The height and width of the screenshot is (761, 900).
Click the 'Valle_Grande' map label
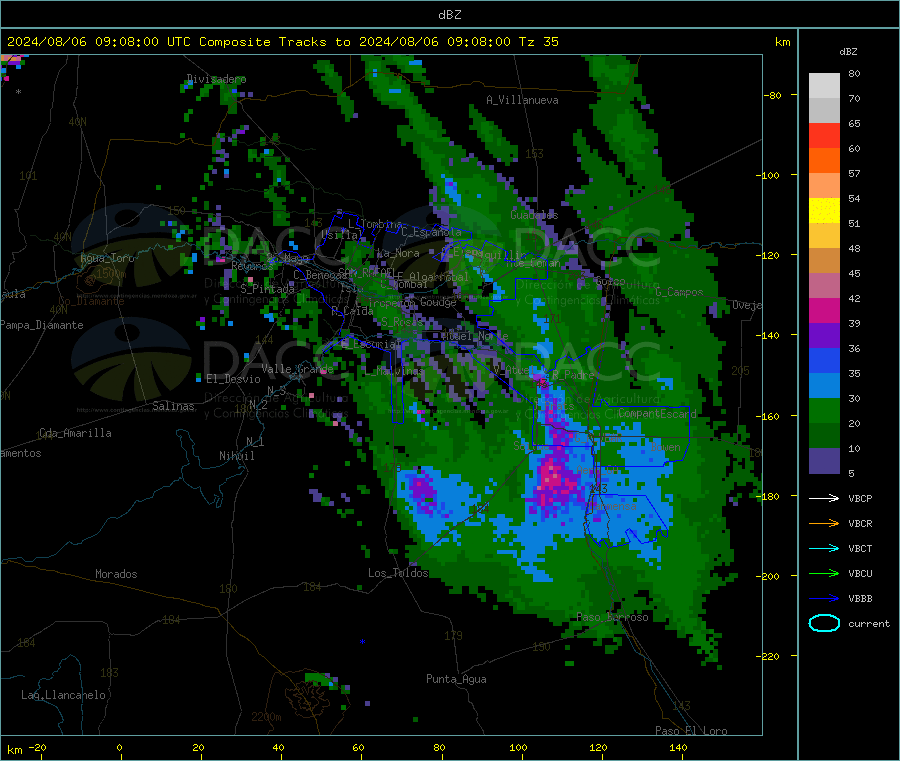coord(297,368)
